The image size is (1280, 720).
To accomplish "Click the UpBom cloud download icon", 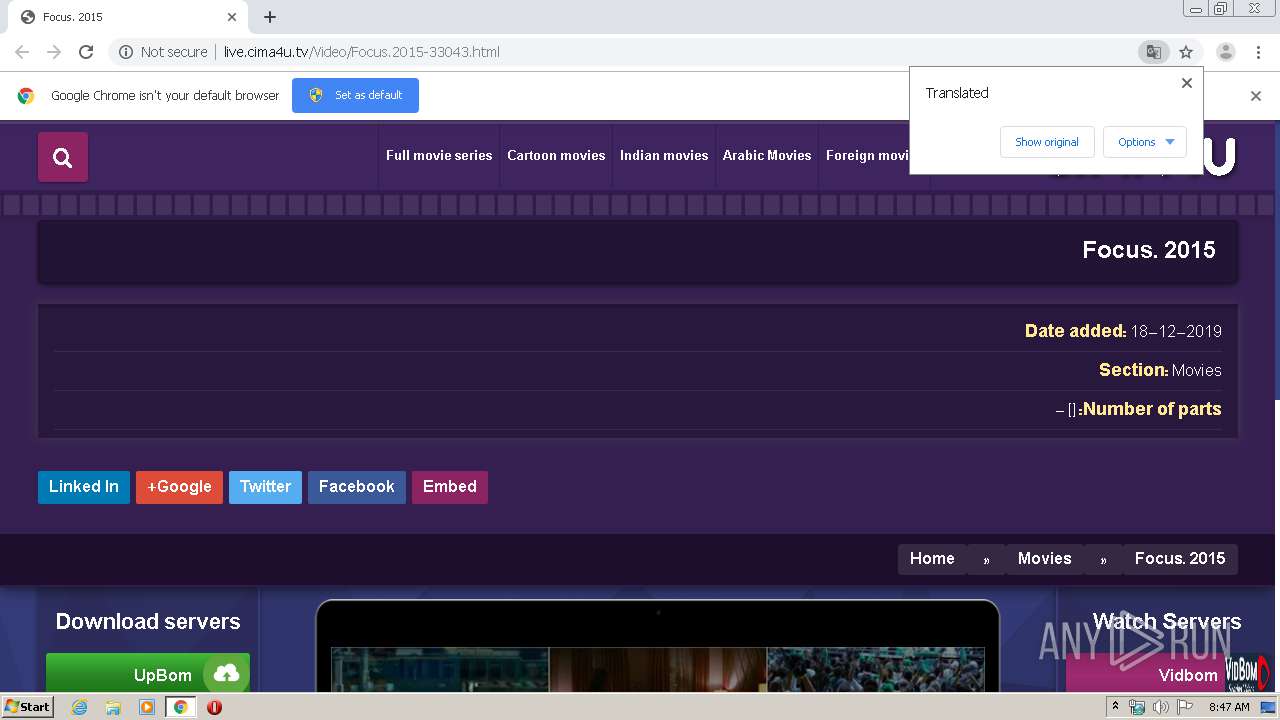I will coord(226,674).
